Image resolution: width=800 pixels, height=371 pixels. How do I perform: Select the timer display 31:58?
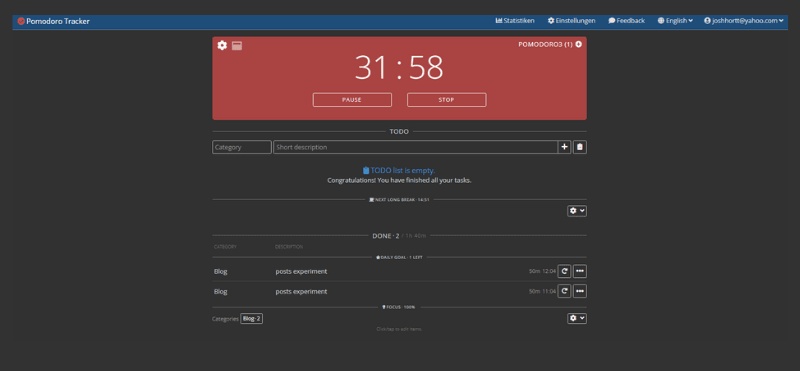coord(399,67)
